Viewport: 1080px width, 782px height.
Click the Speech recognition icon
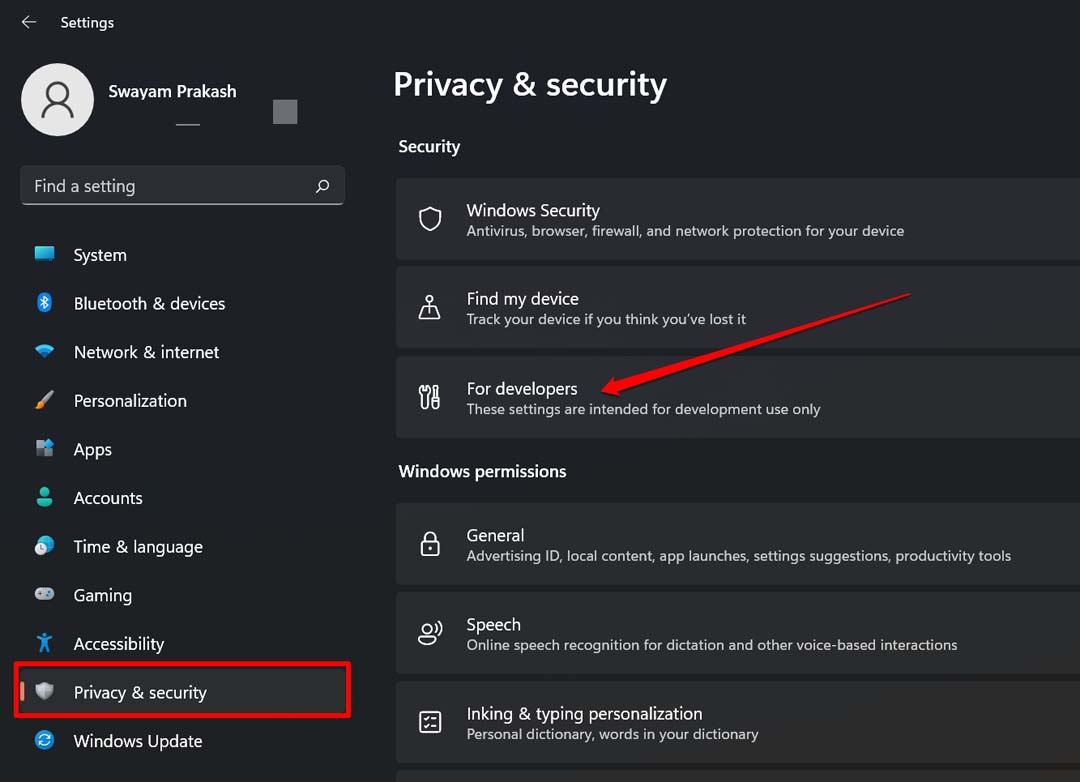coord(430,633)
